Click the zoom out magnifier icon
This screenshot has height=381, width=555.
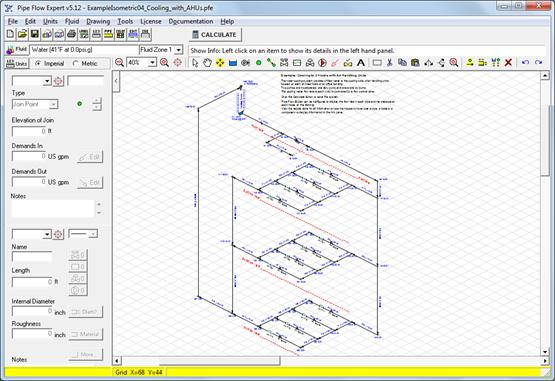point(120,63)
